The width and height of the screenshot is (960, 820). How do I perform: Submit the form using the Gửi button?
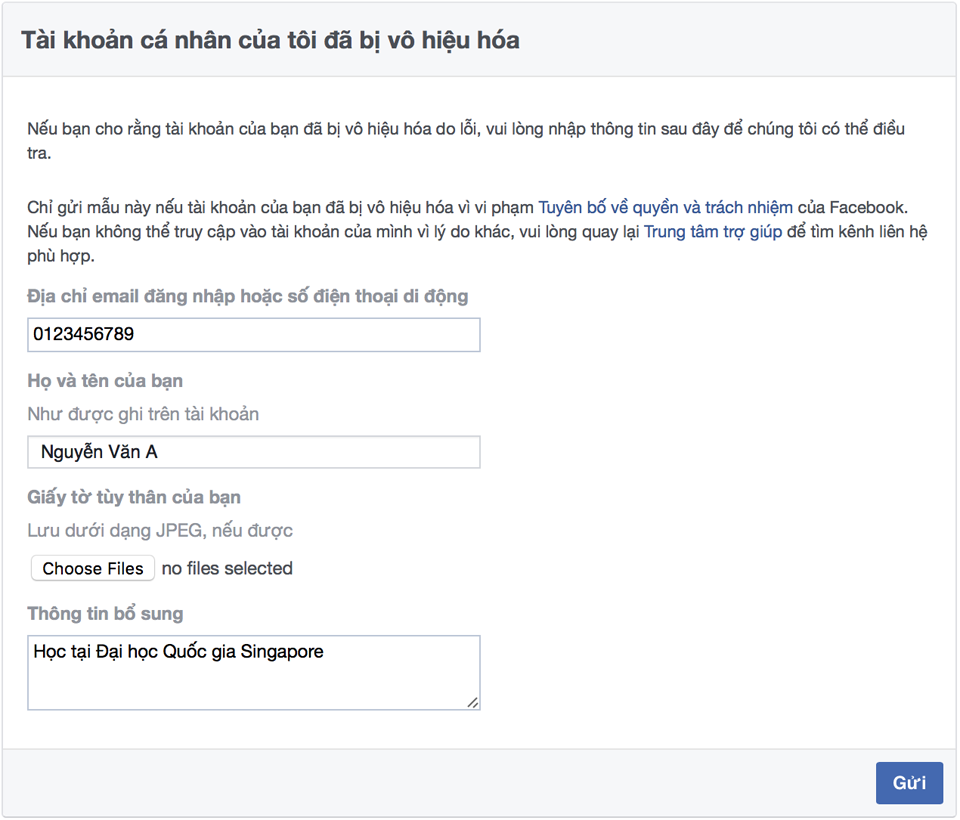point(909,783)
